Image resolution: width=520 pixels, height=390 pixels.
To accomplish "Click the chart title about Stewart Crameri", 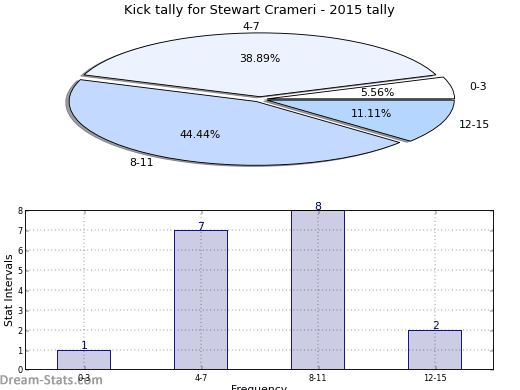I will click(259, 10).
